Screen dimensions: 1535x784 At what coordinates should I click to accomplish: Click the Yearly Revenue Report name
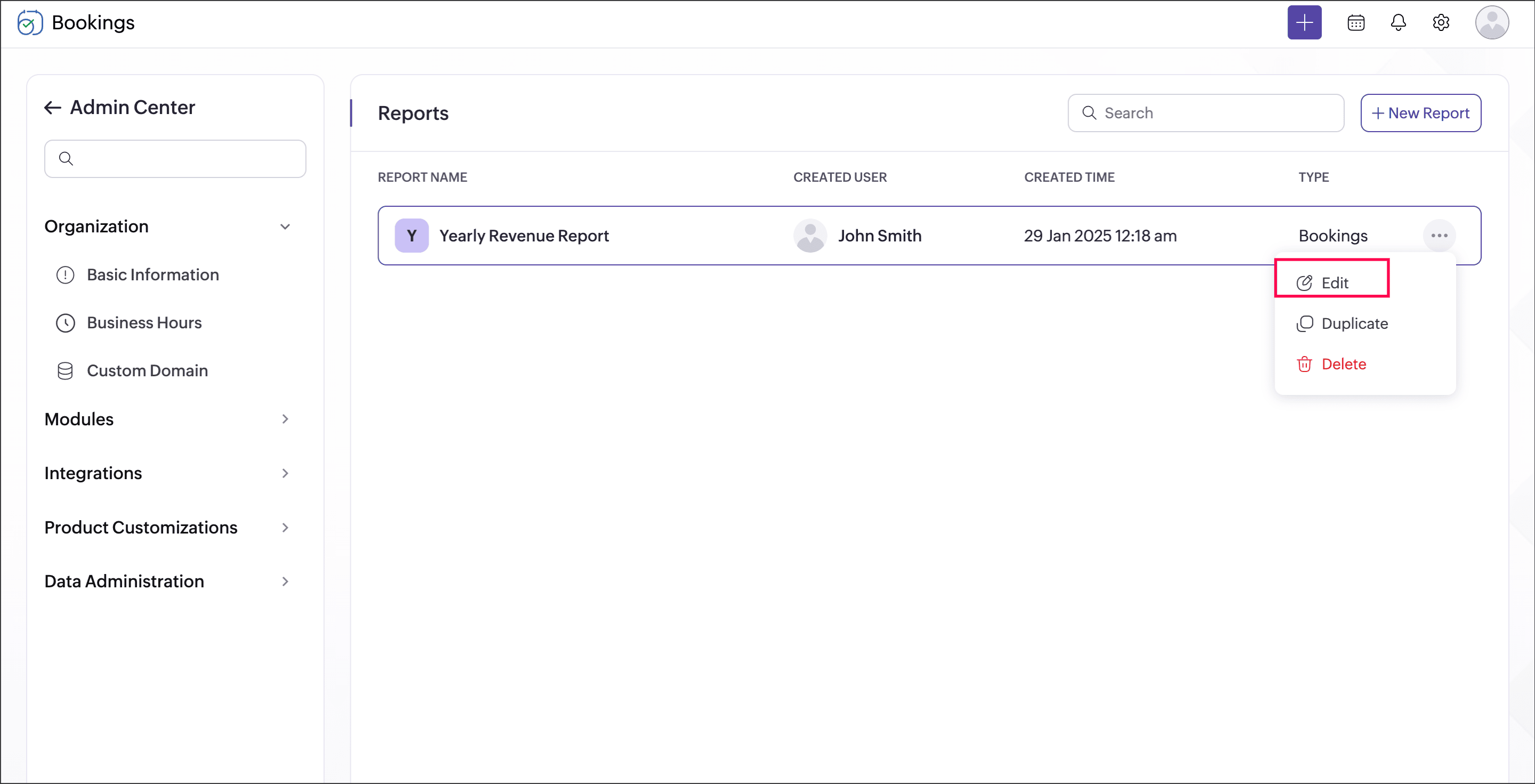tap(524, 236)
